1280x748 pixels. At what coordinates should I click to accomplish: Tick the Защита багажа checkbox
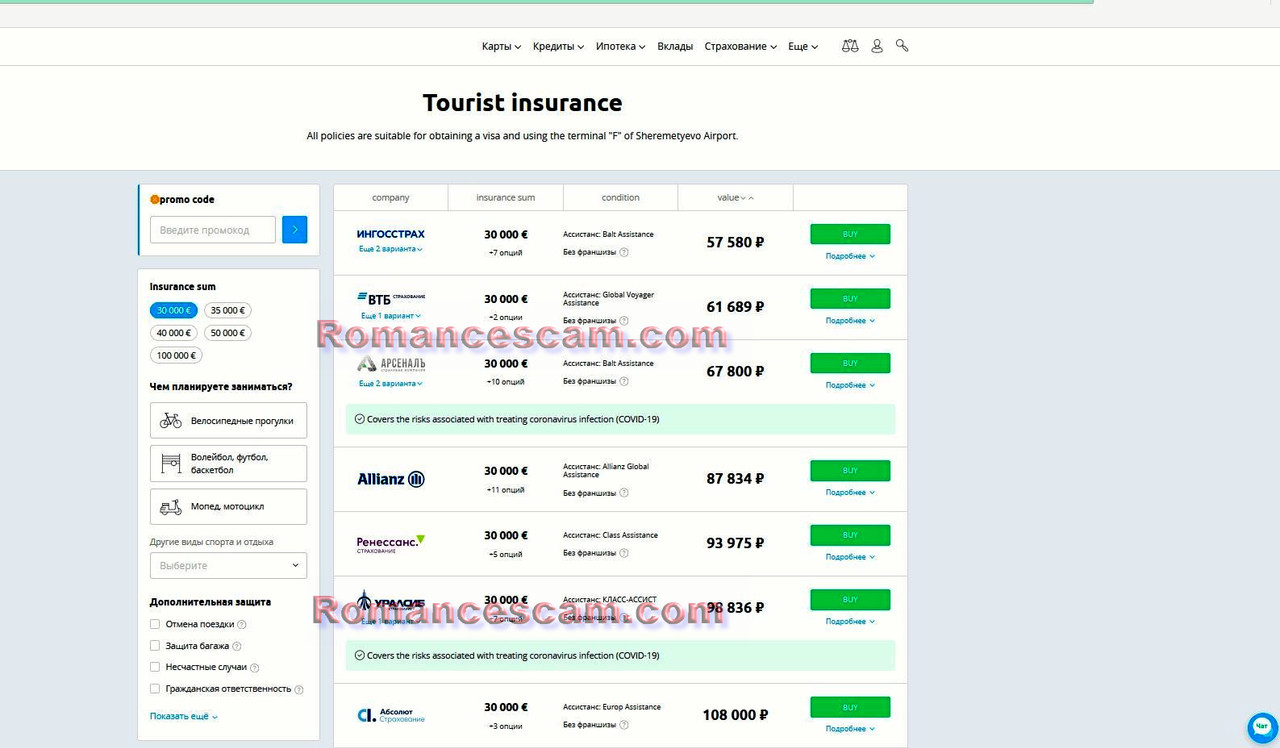pos(155,646)
